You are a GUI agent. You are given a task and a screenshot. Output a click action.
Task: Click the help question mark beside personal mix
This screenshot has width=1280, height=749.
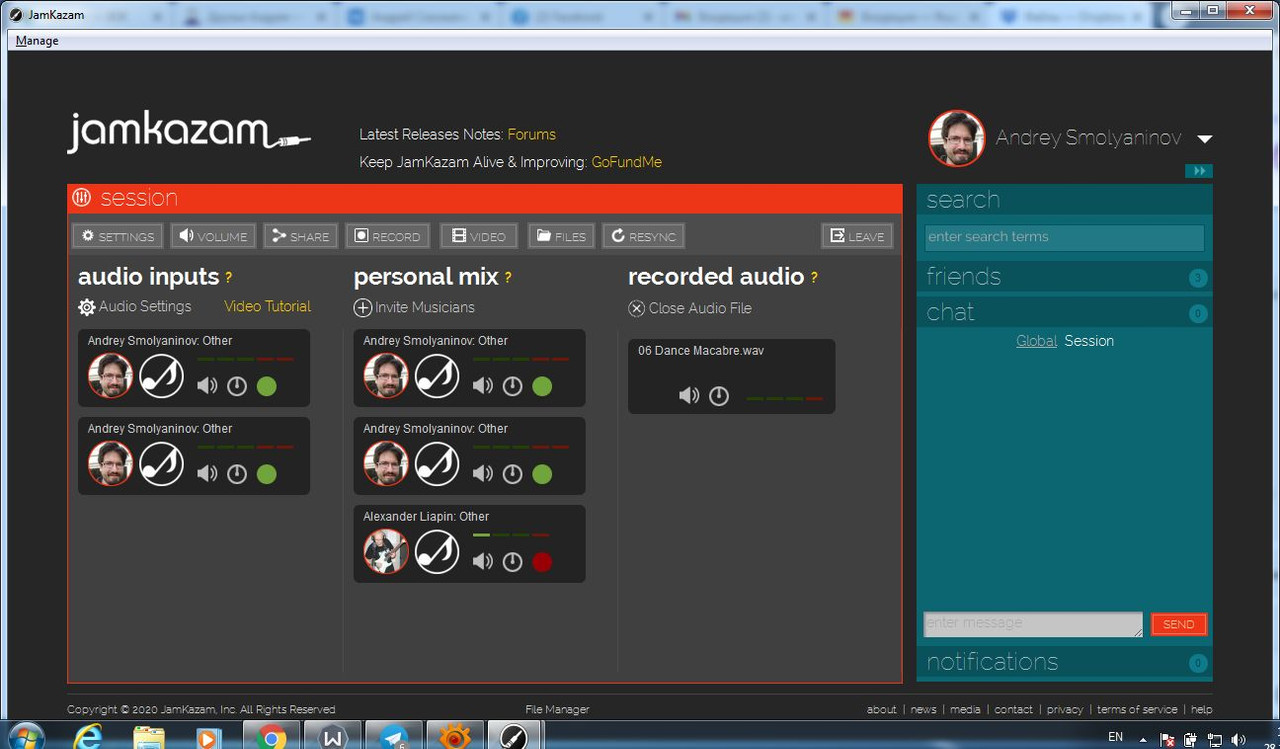(x=508, y=278)
